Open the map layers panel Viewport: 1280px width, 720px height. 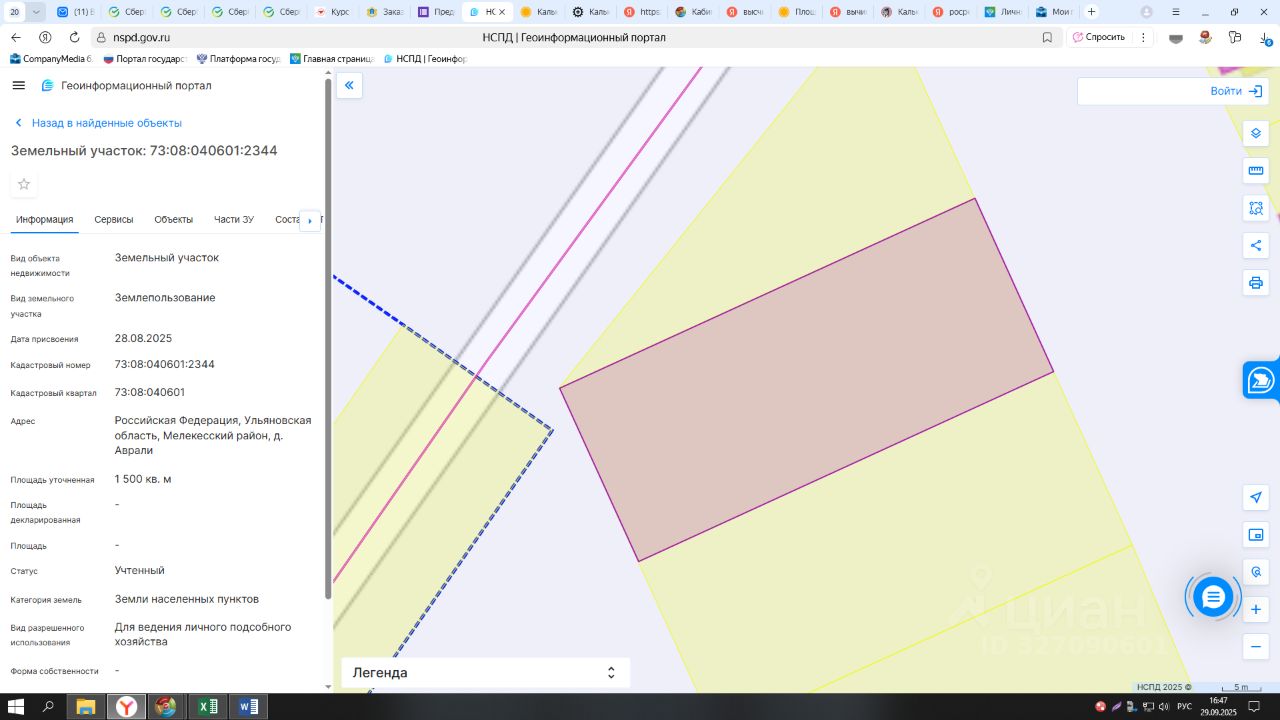(x=1256, y=134)
